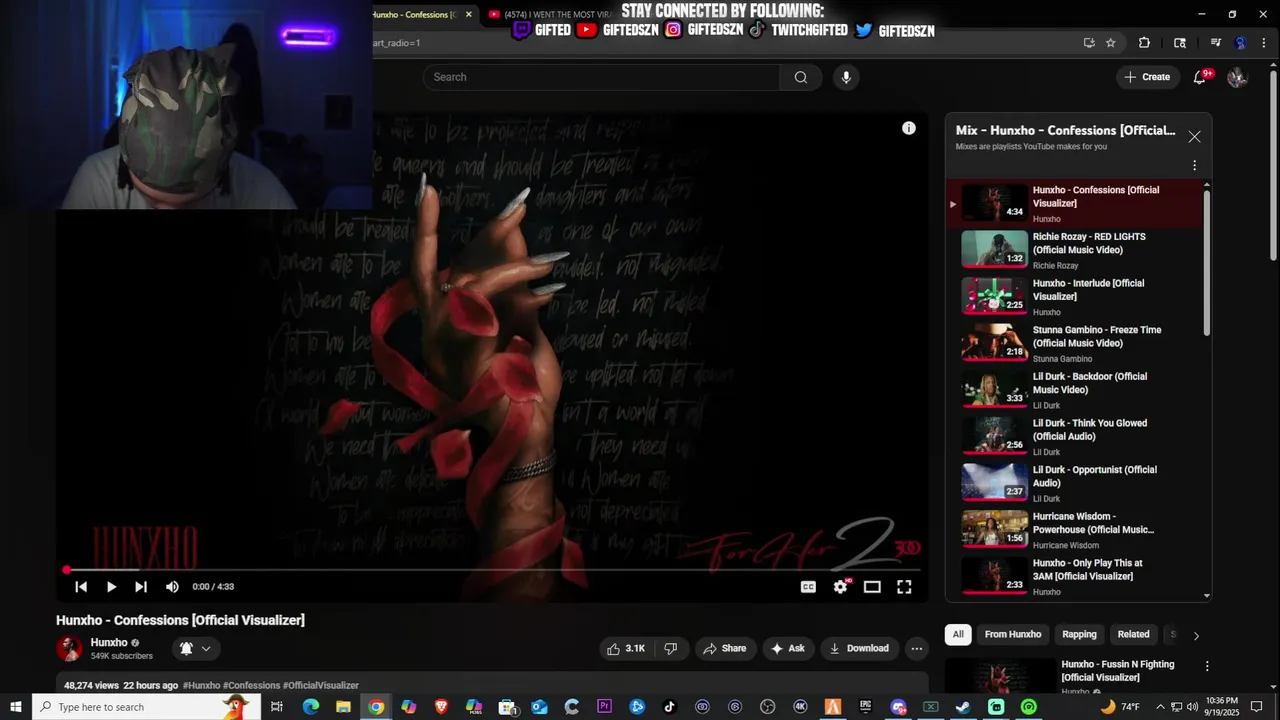Click the Ask button below the video
The image size is (1280, 720).
point(787,648)
